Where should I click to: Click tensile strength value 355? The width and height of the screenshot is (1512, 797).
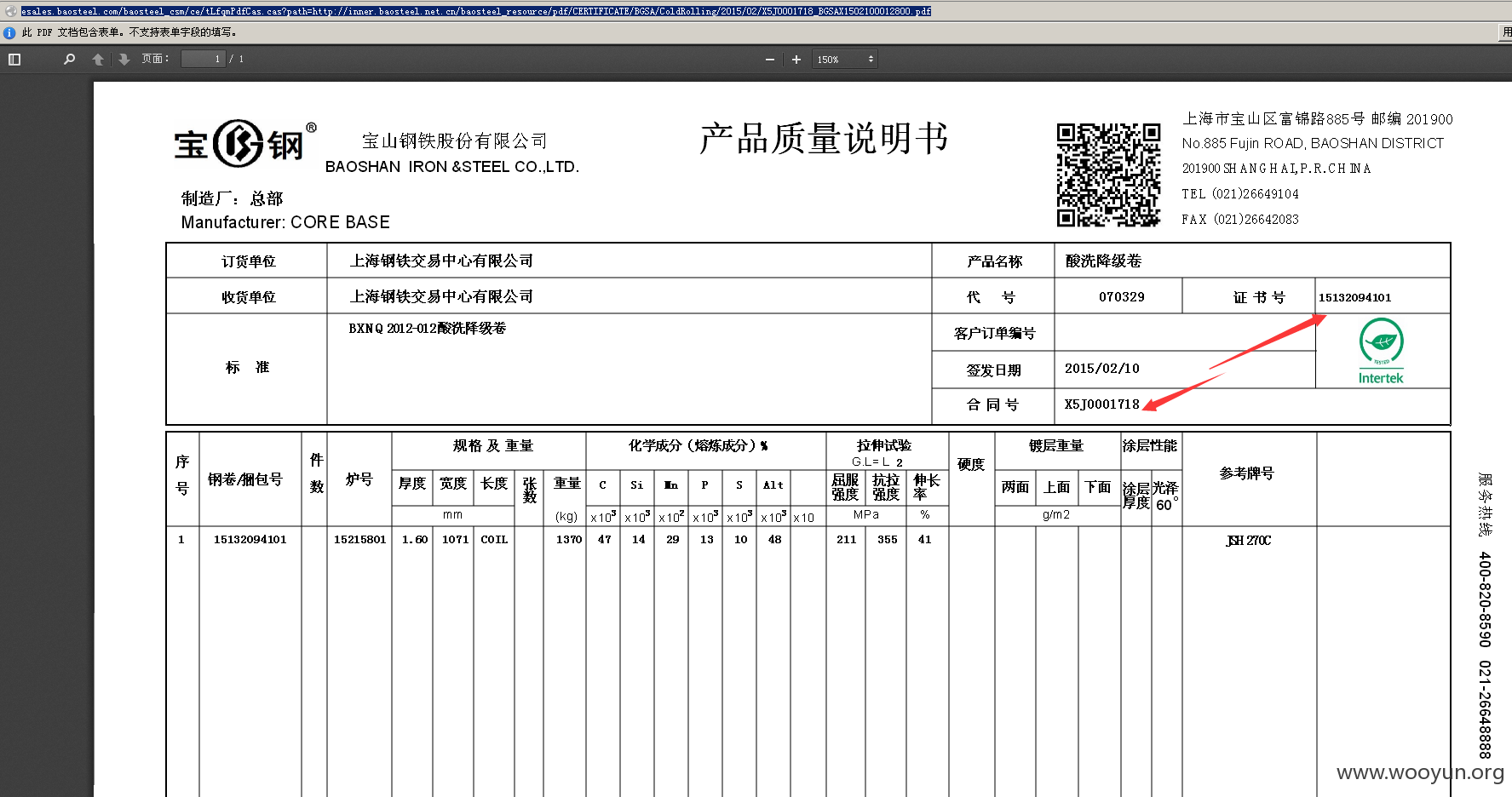pyautogui.click(x=888, y=540)
